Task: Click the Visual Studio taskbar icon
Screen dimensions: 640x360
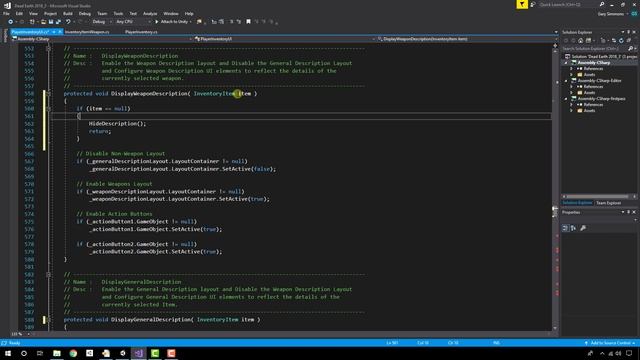Action: point(139,353)
